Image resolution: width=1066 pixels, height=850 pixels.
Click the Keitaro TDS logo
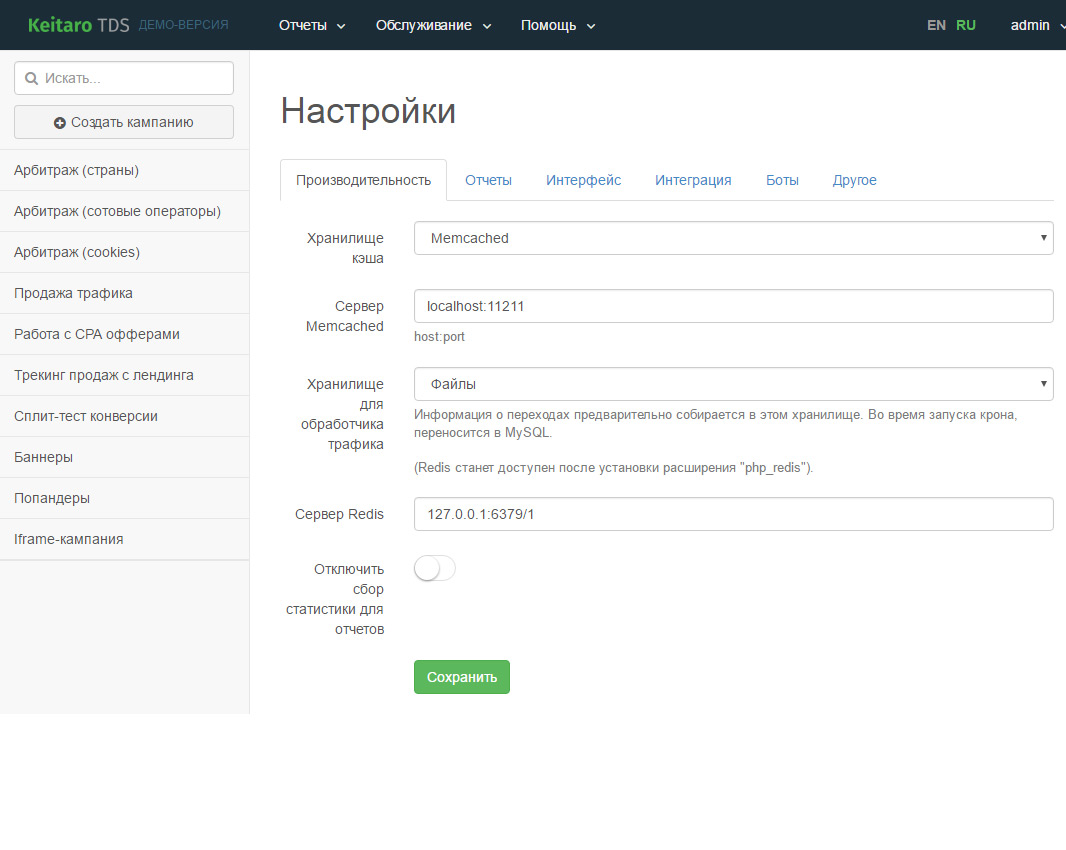[78, 25]
